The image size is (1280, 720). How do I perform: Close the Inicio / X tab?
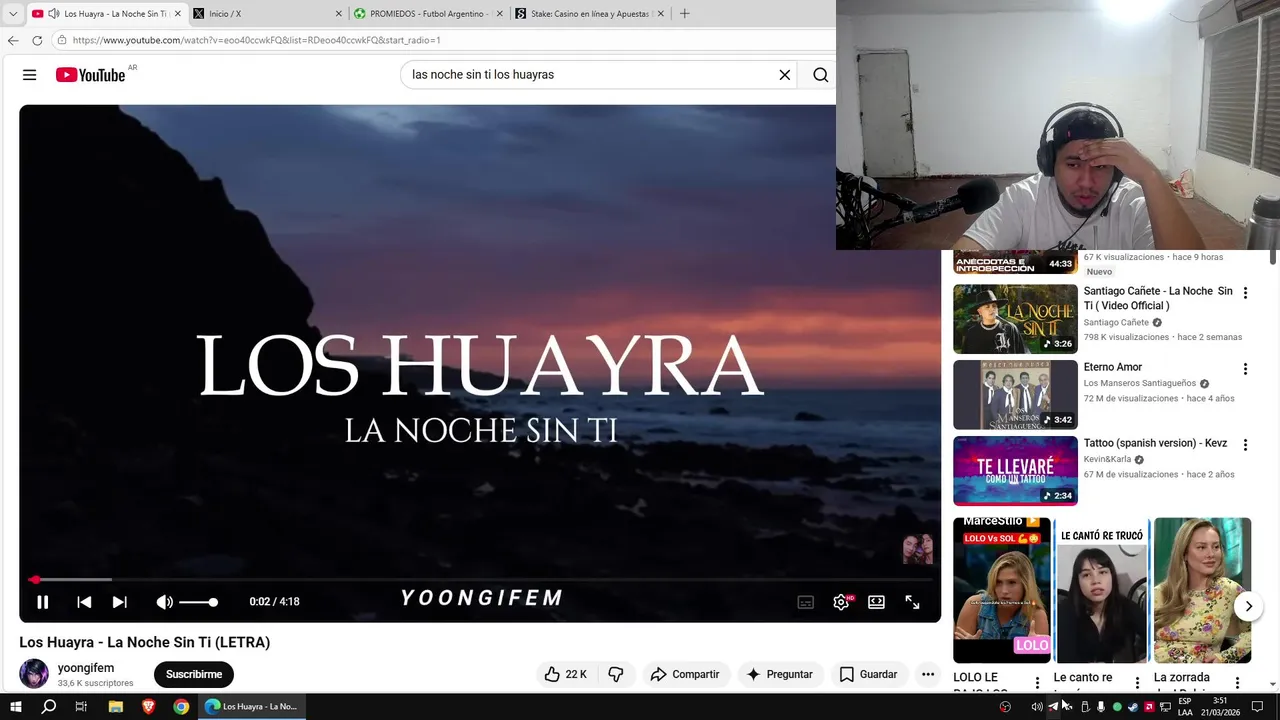[x=338, y=14]
